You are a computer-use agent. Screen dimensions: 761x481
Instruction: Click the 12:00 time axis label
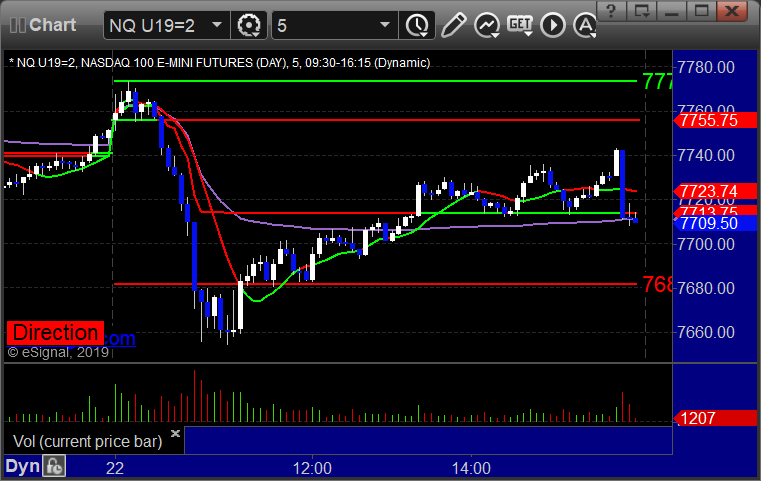(312, 469)
